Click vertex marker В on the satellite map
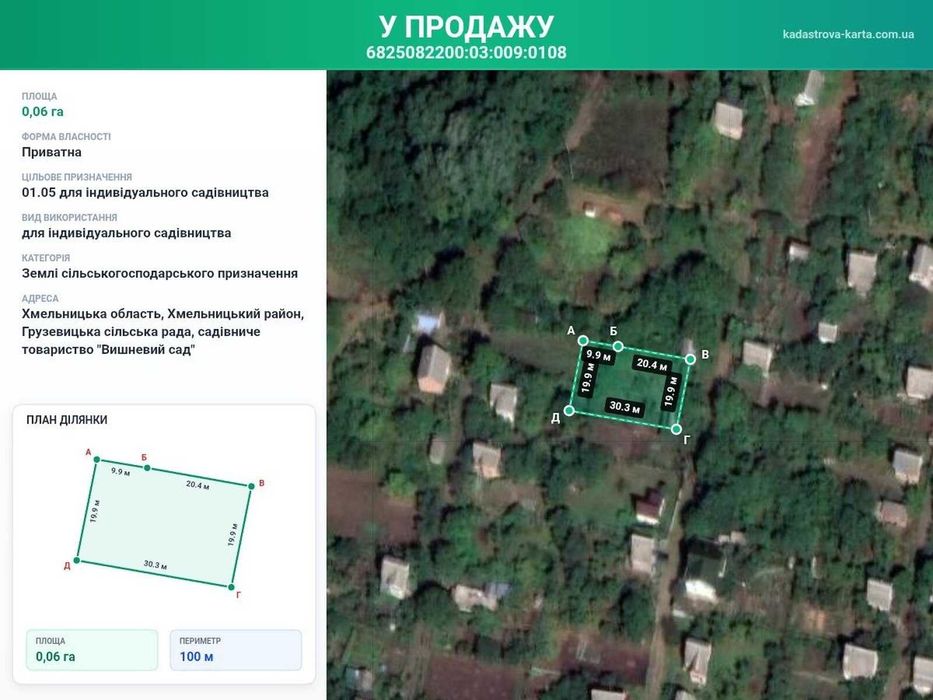 (x=690, y=359)
